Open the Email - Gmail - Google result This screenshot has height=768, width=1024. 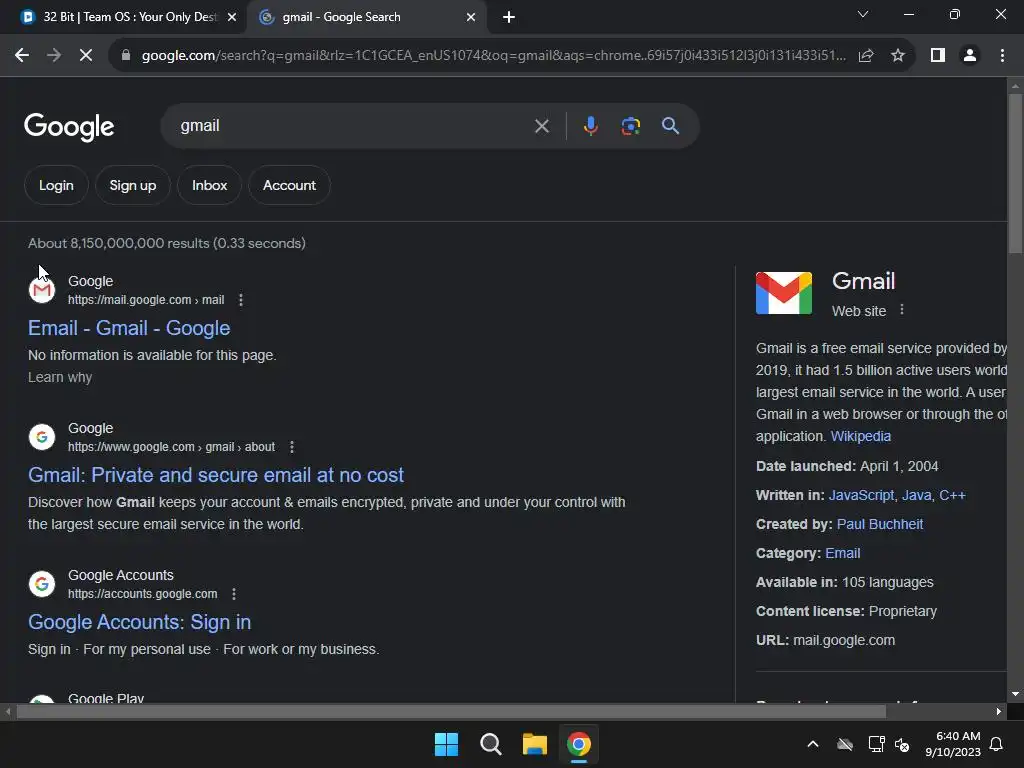click(x=129, y=328)
